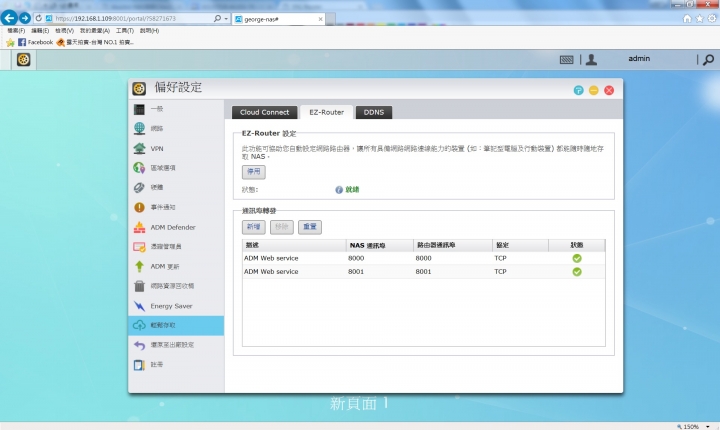Screen dimensions: 720x430
Task: Click the green status check in the 8000 row
Action: point(577,259)
